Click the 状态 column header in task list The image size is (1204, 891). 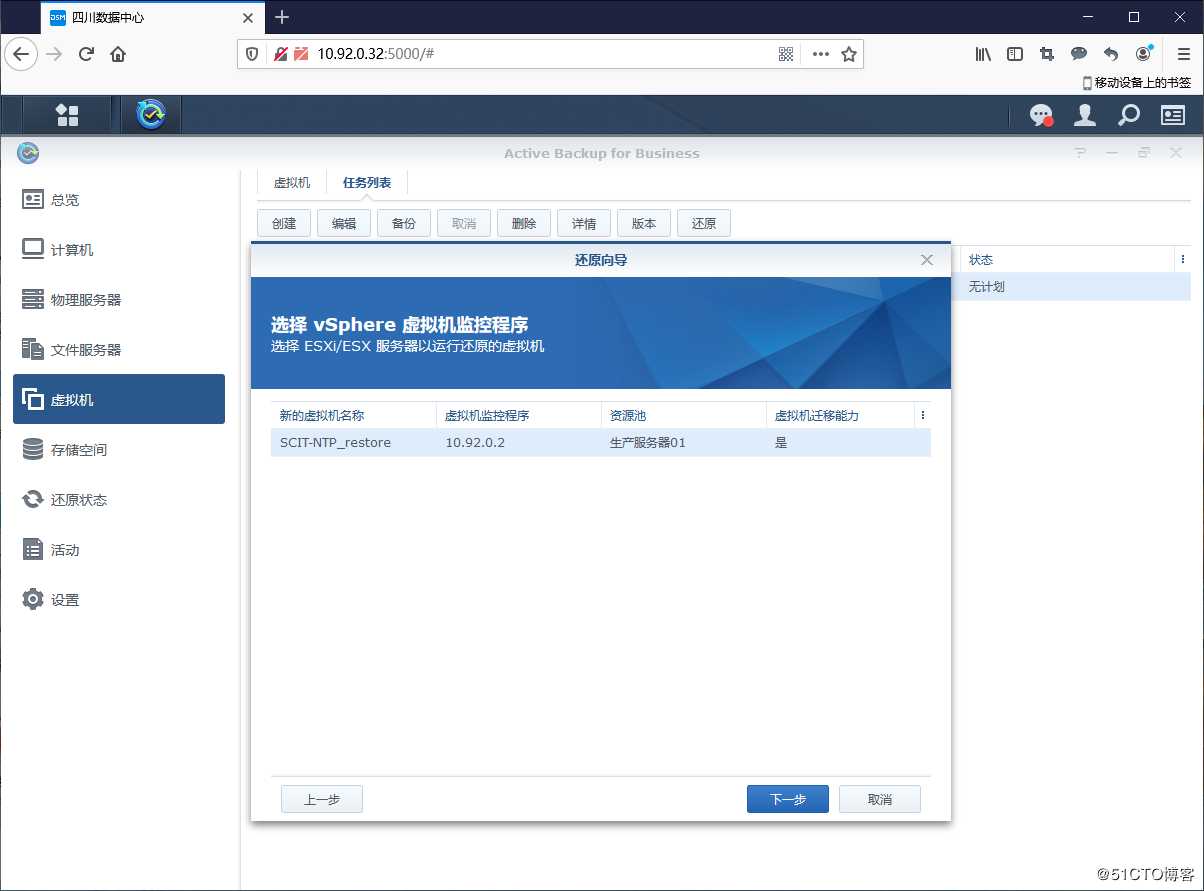click(x=1068, y=259)
